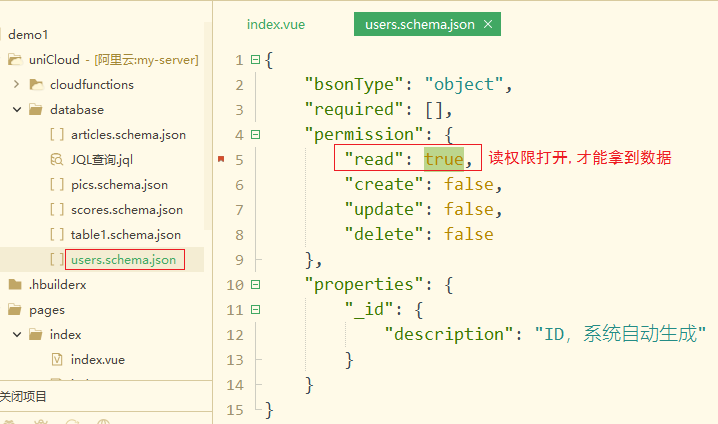Click the pics.schema.json bracket file icon
Screen dimensions: 718x424
57,185
